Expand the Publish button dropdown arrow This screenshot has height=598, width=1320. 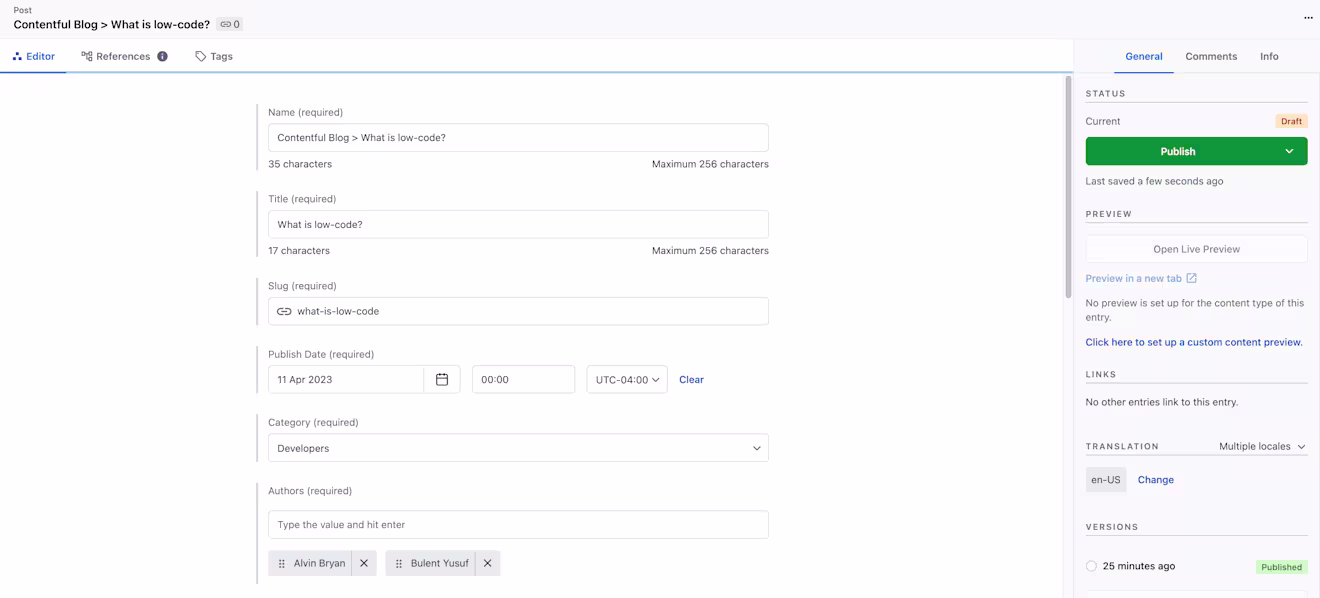pyautogui.click(x=1289, y=151)
